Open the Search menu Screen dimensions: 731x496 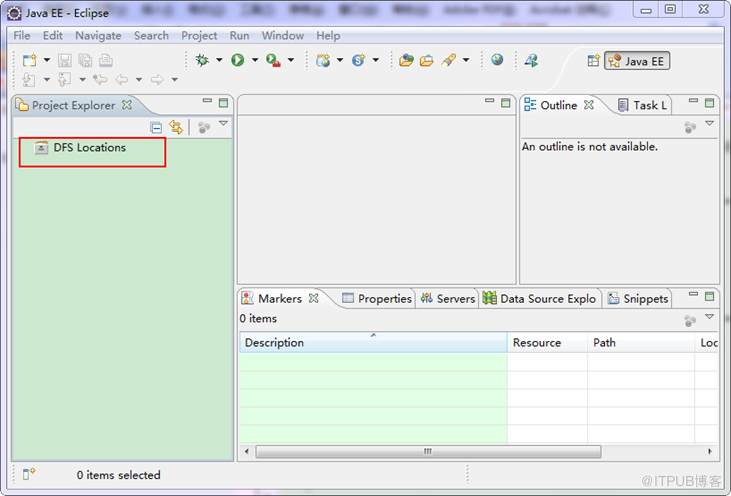tap(152, 35)
